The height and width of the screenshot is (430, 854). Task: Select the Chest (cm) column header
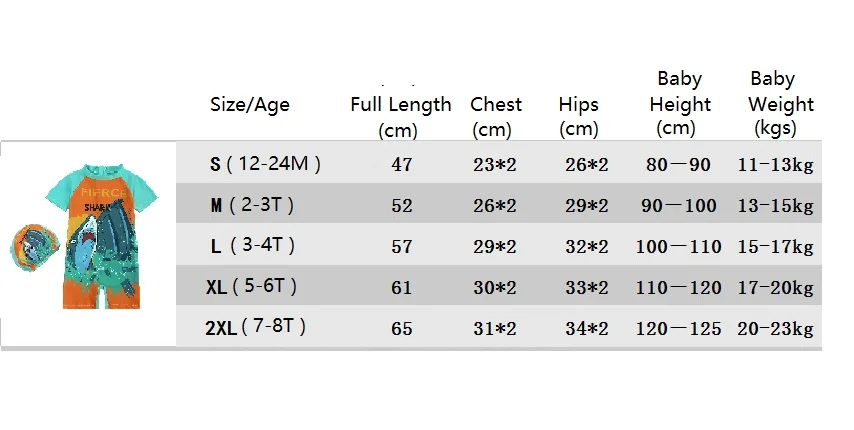[x=496, y=116]
